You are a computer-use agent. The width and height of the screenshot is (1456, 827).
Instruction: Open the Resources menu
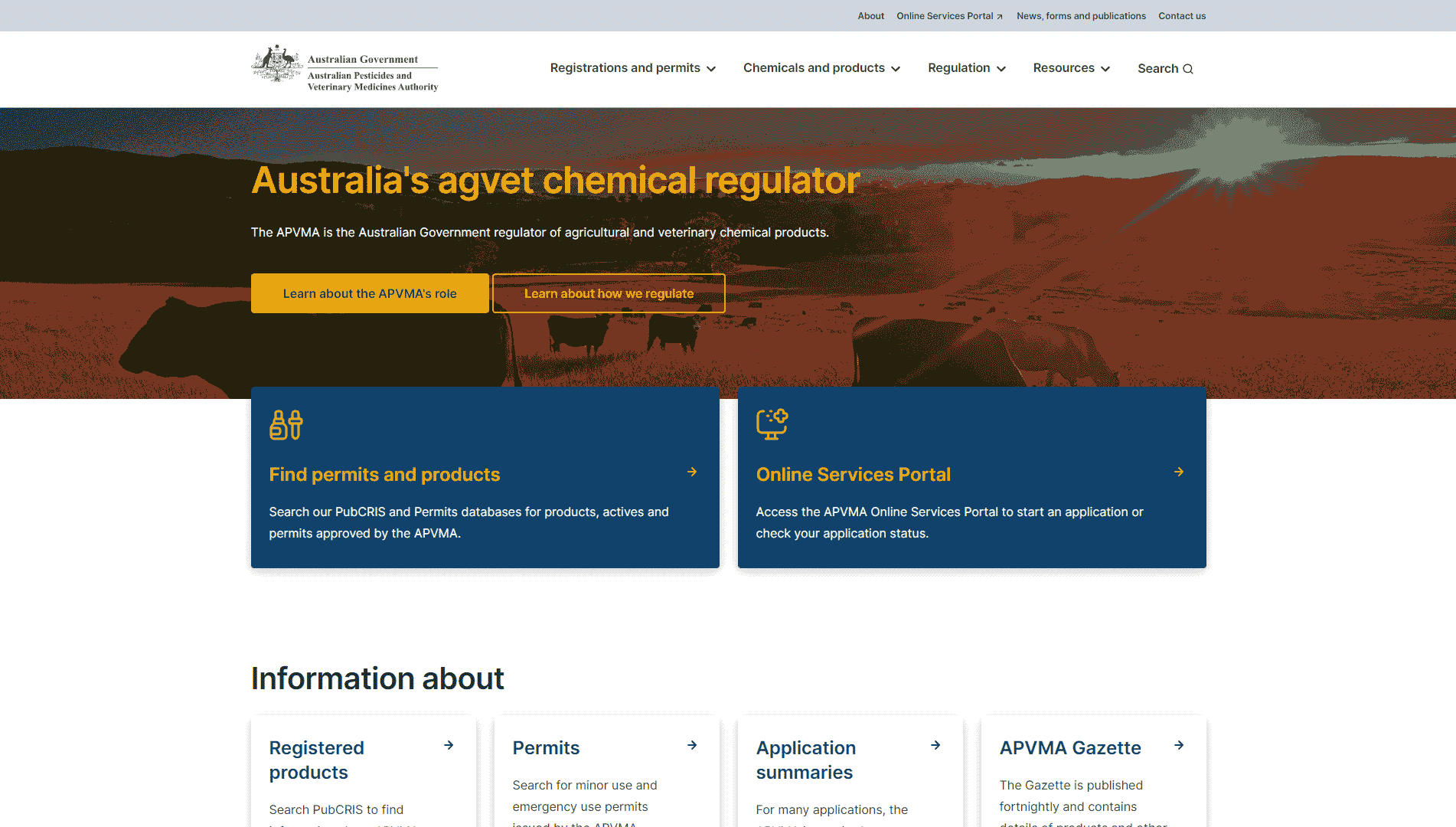point(1071,68)
